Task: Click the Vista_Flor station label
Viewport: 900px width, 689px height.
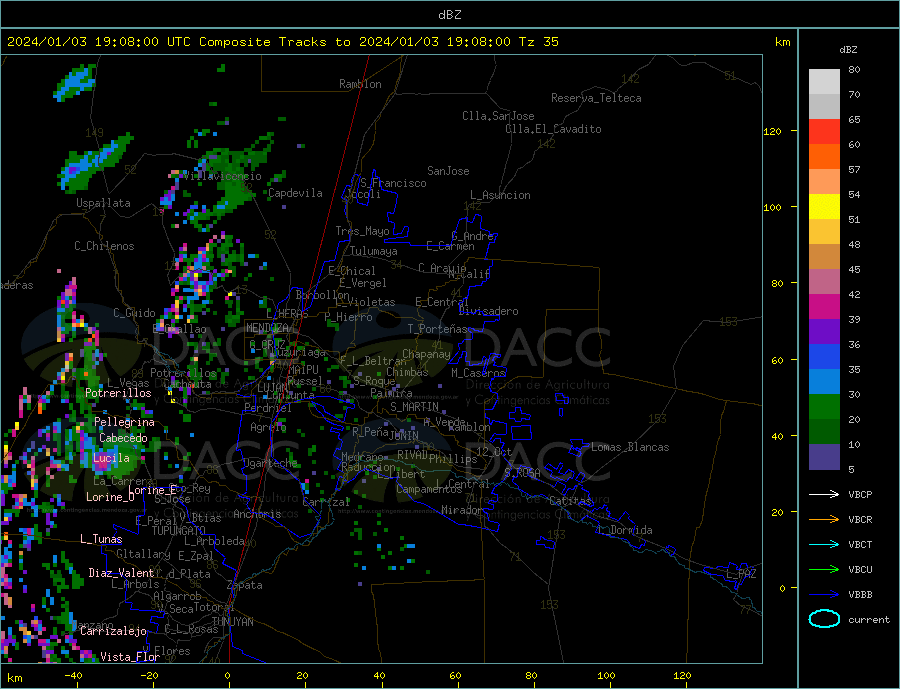Action: pos(130,657)
